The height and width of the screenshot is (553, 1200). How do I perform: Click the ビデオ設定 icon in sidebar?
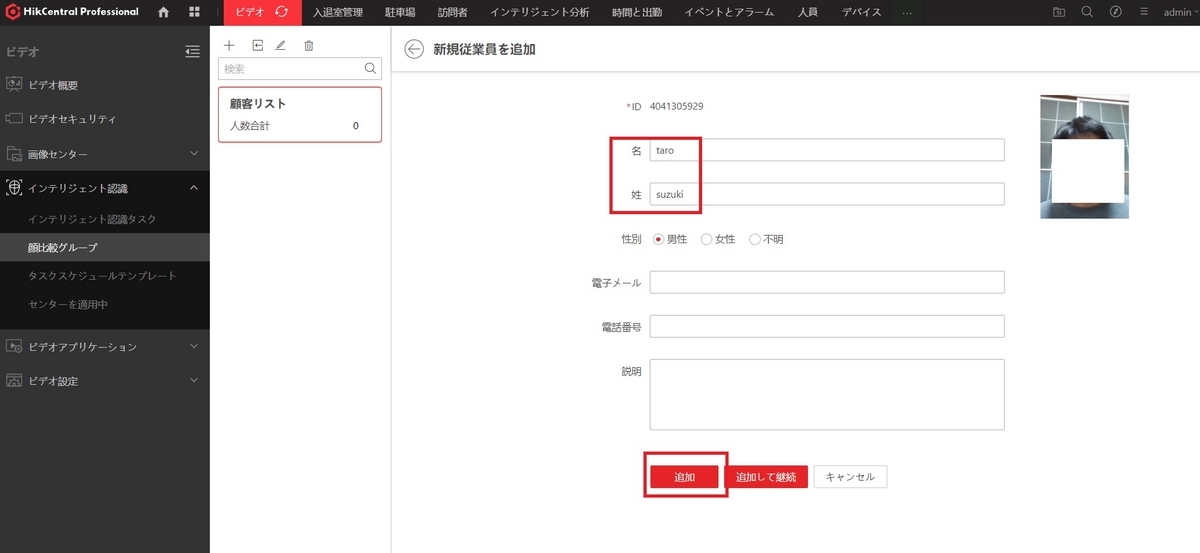(x=14, y=381)
